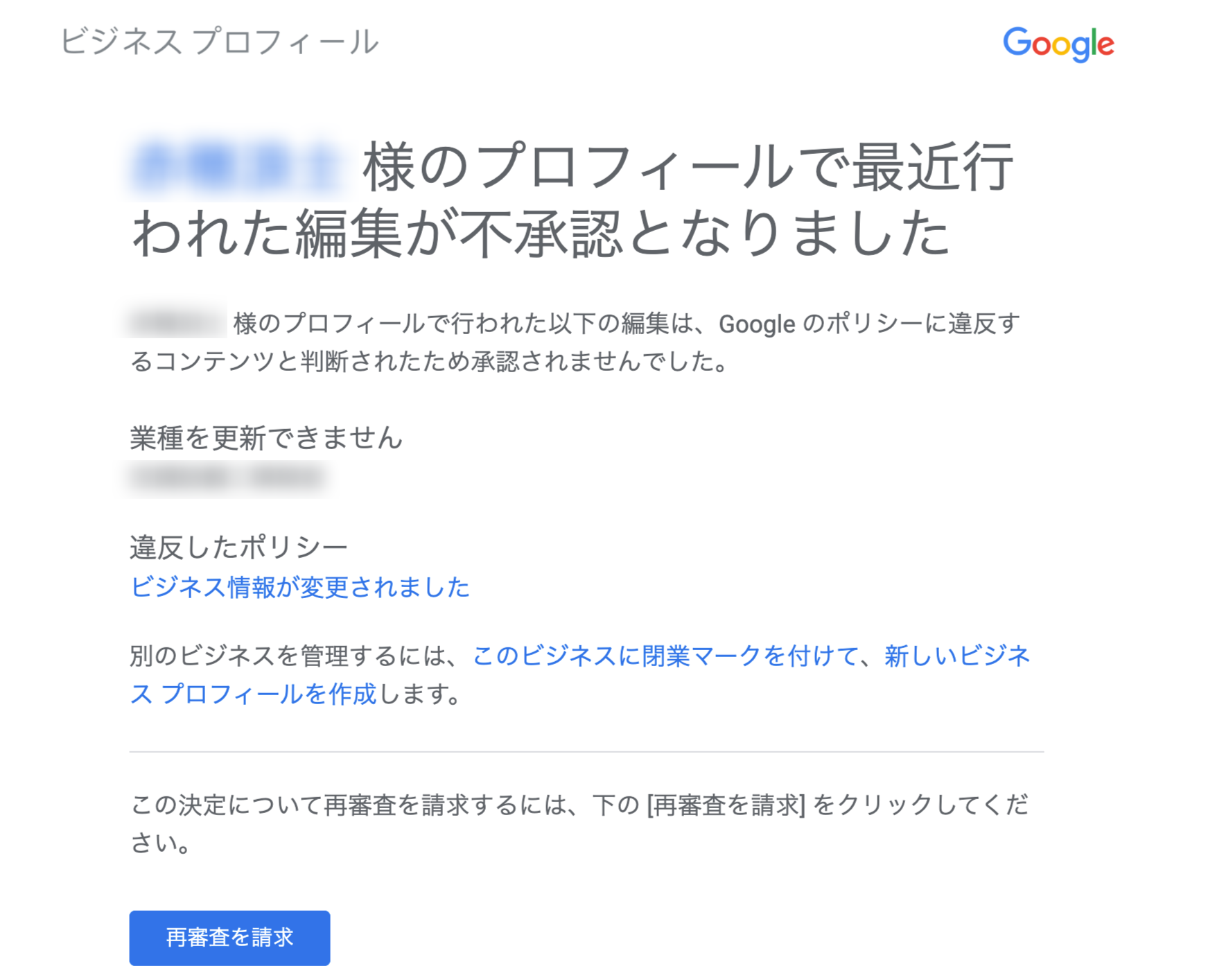Viewport: 1224px width, 980px height.
Task: Click the words 様のプロフィールで最近行 in the headline
Action: click(688, 167)
